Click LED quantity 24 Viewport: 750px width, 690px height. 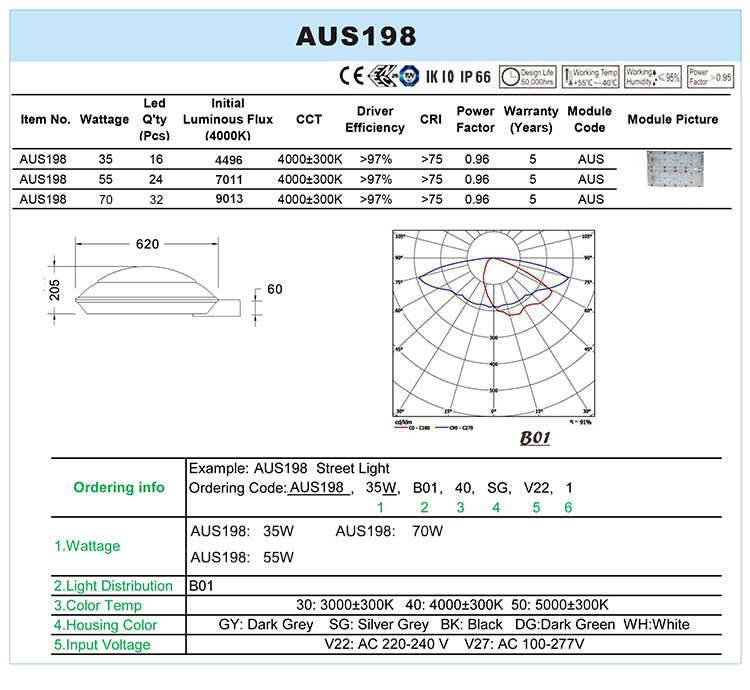[156, 179]
